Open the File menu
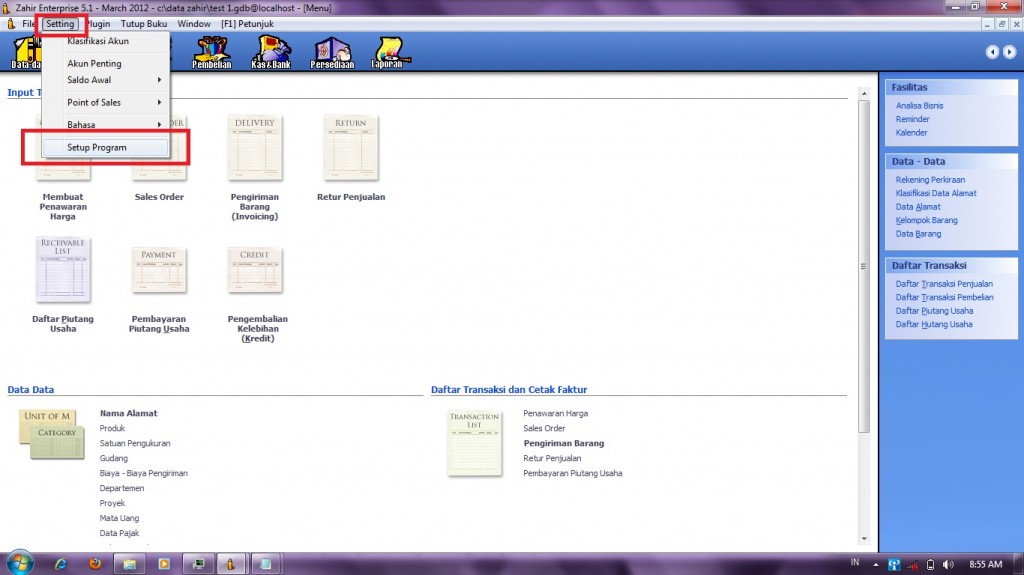The image size is (1024, 575). [x=28, y=24]
